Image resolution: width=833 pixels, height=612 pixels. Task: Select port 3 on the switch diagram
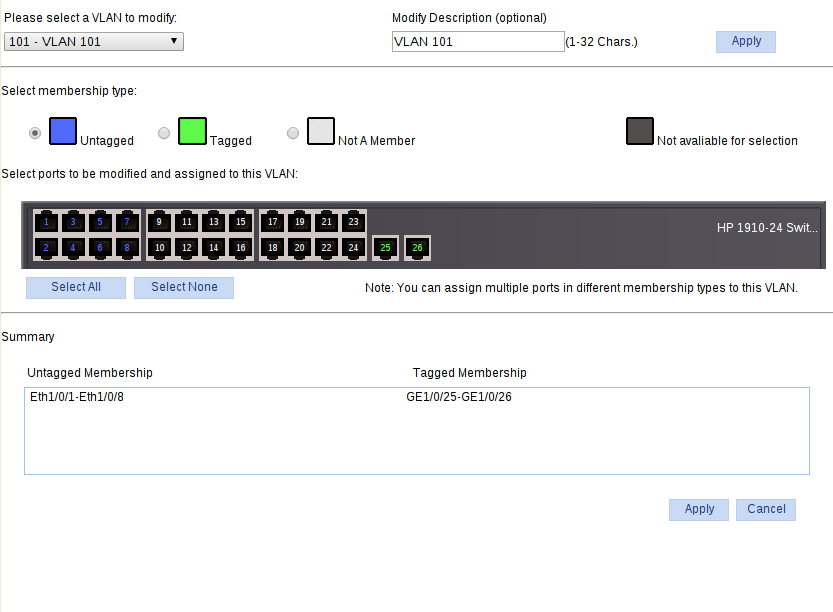pos(73,222)
